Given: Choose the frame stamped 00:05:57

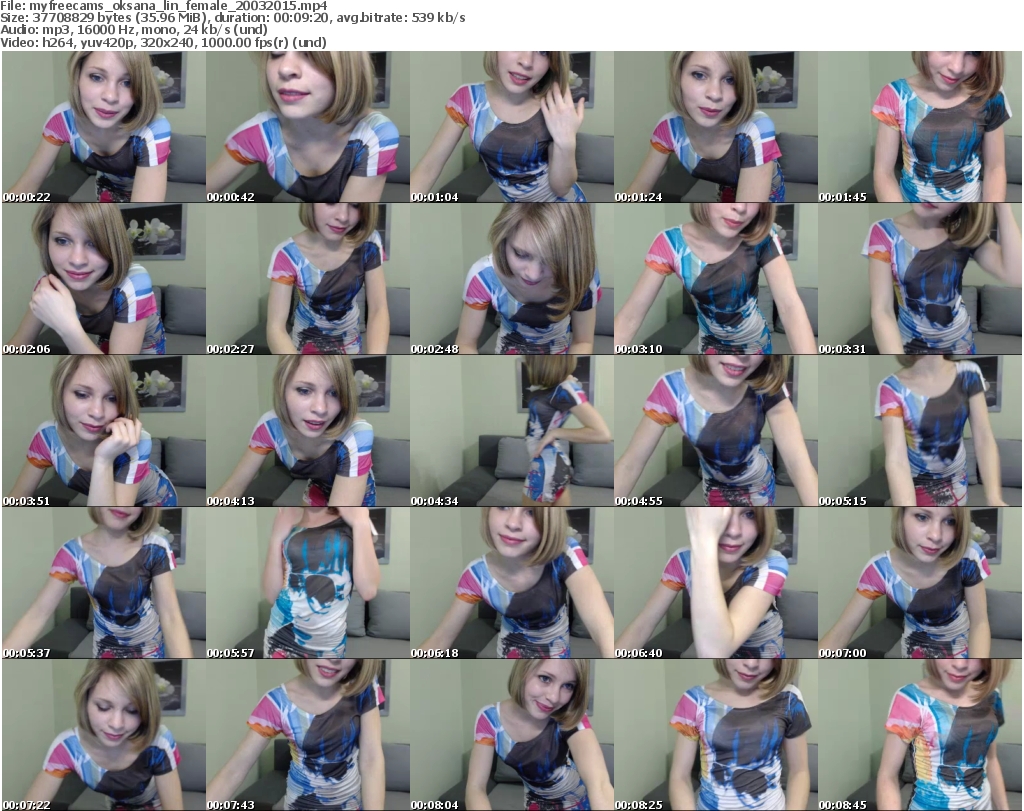Looking at the screenshot, I should tap(308, 583).
